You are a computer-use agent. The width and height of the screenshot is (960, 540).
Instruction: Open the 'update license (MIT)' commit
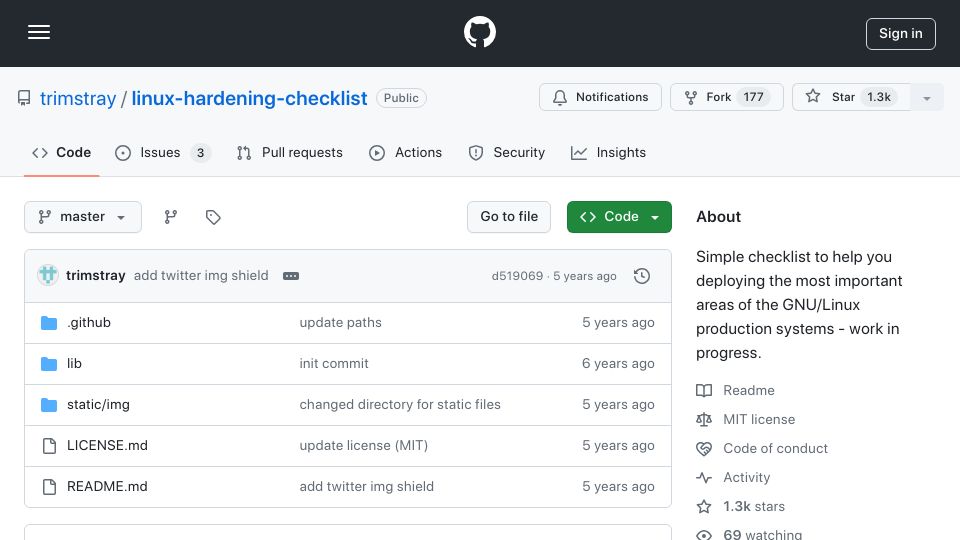click(364, 446)
